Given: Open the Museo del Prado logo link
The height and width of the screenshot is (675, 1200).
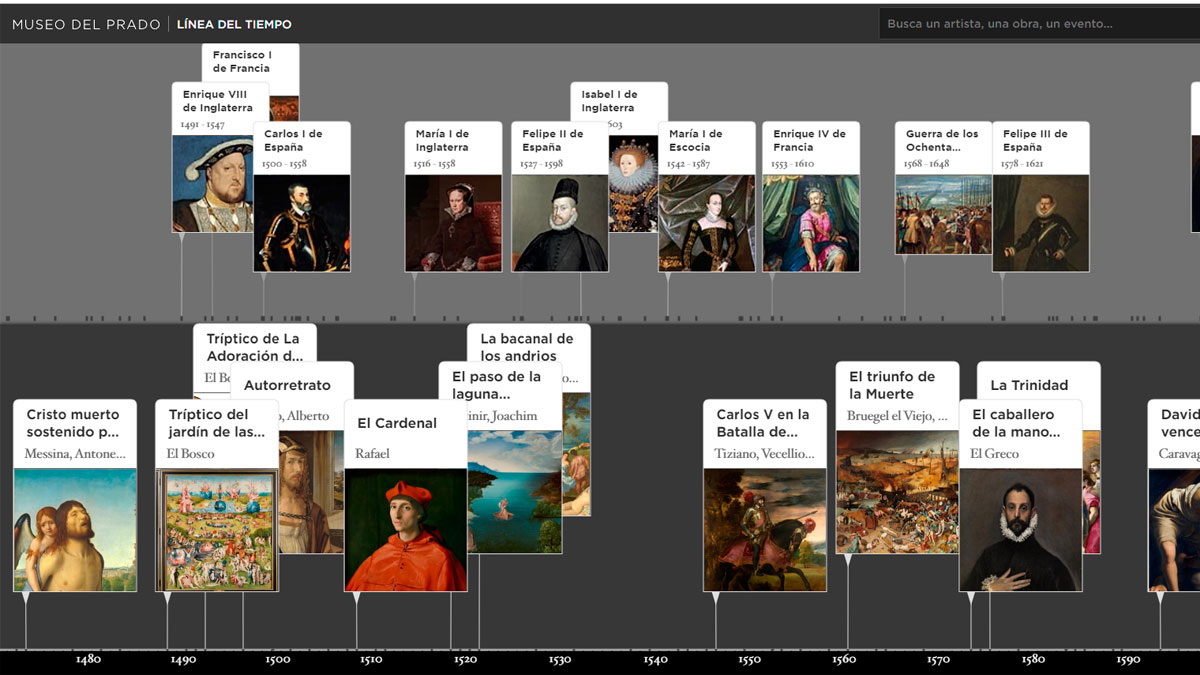Looking at the screenshot, I should point(85,24).
